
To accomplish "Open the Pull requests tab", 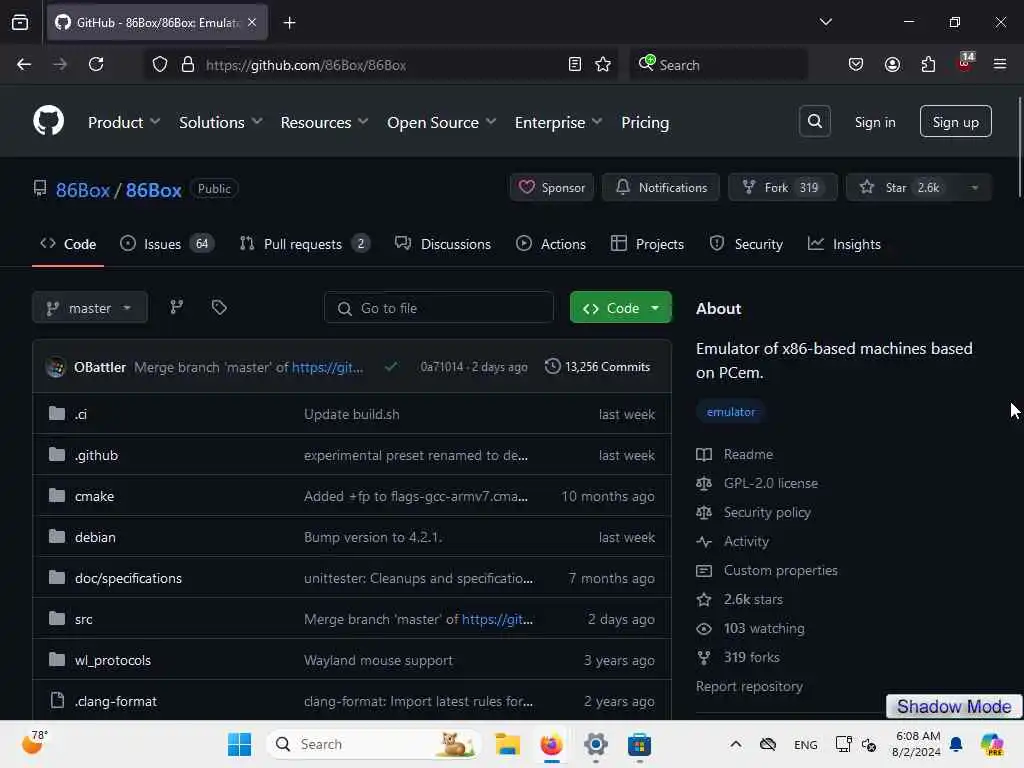I will click(304, 244).
